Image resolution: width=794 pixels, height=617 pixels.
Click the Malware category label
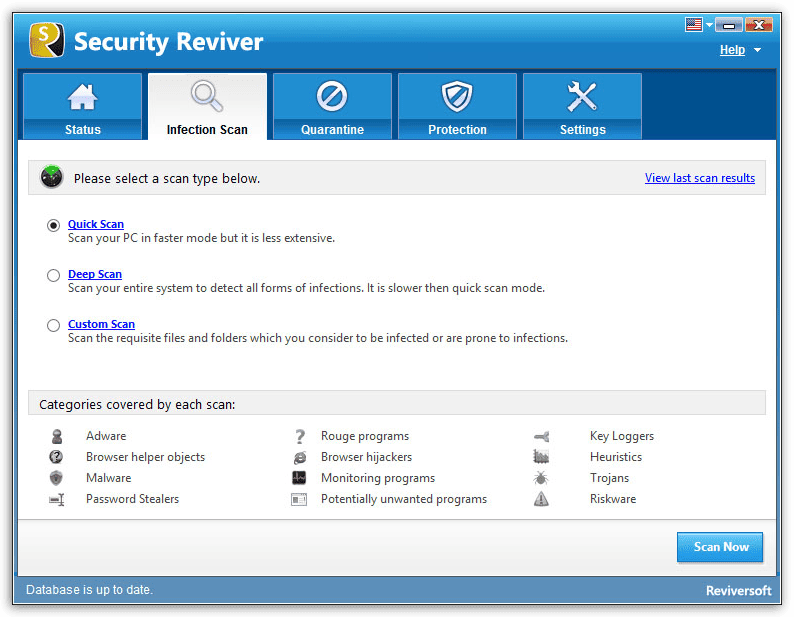pyautogui.click(x=108, y=478)
